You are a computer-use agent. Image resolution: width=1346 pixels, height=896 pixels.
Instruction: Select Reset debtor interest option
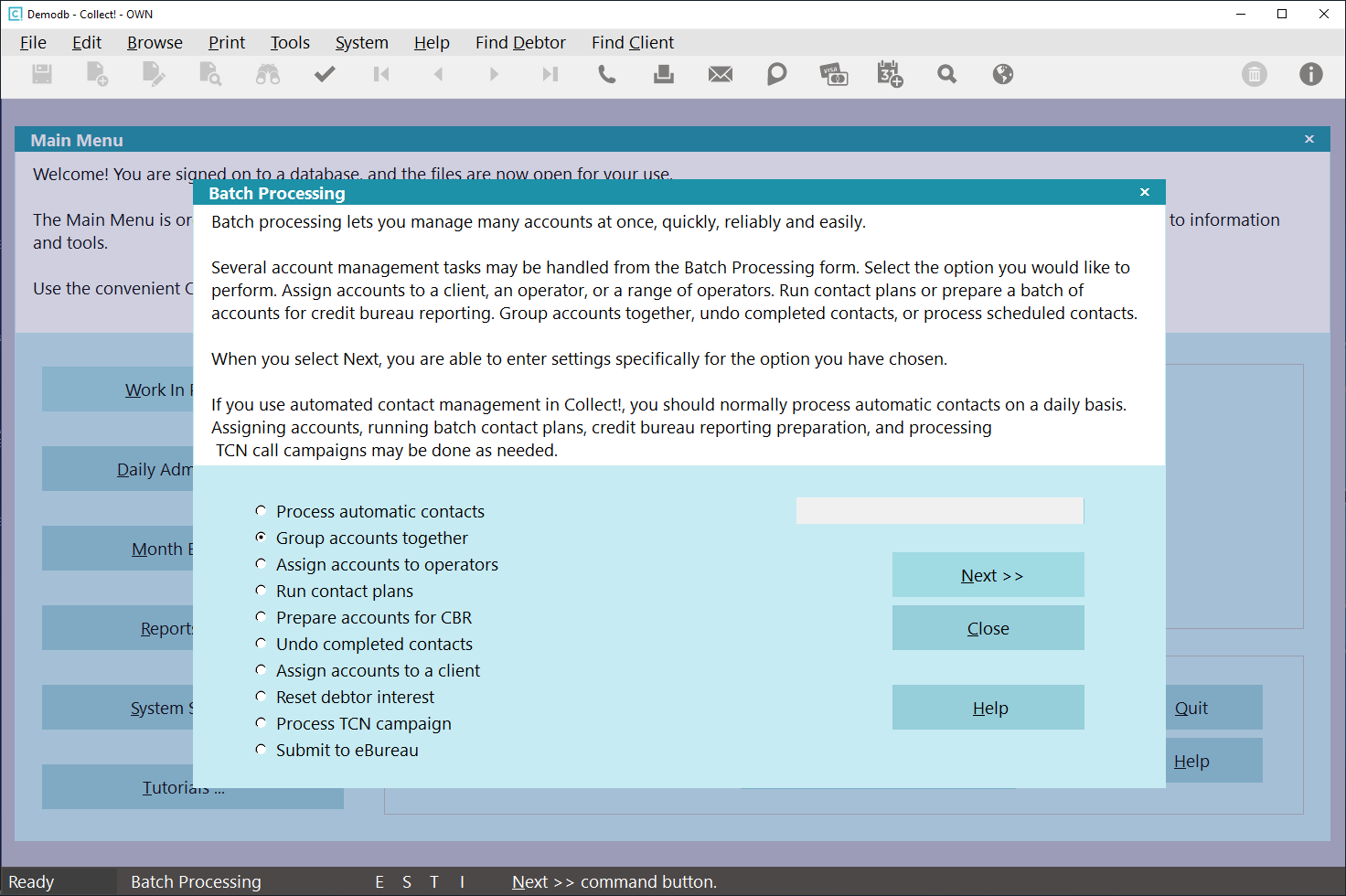click(x=346, y=697)
